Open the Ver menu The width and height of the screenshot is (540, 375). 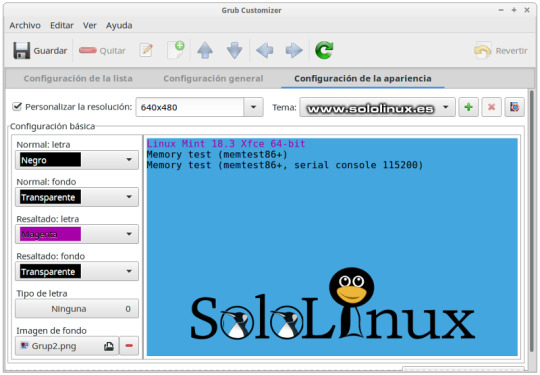tap(90, 25)
